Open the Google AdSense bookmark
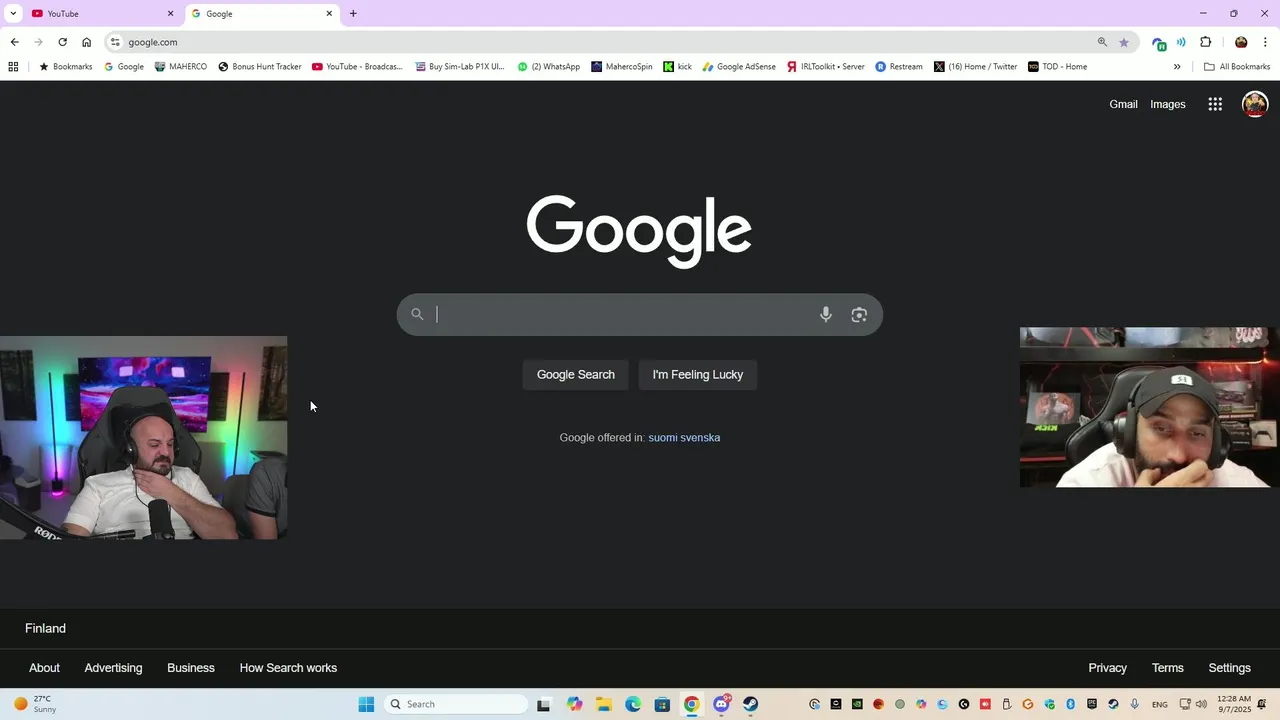The image size is (1280, 720). [x=739, y=67]
